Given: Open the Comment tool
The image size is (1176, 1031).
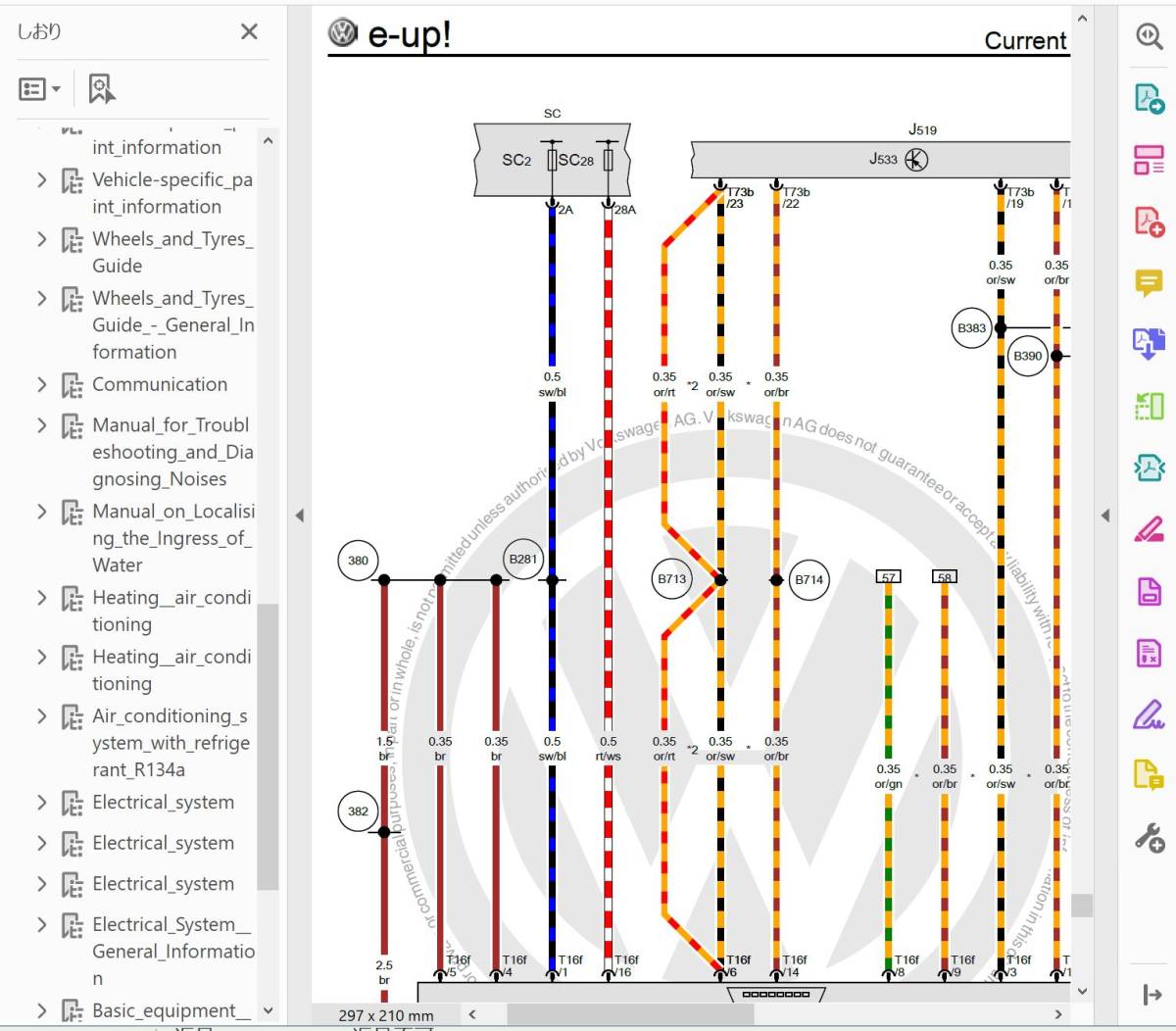Looking at the screenshot, I should point(1149,283).
